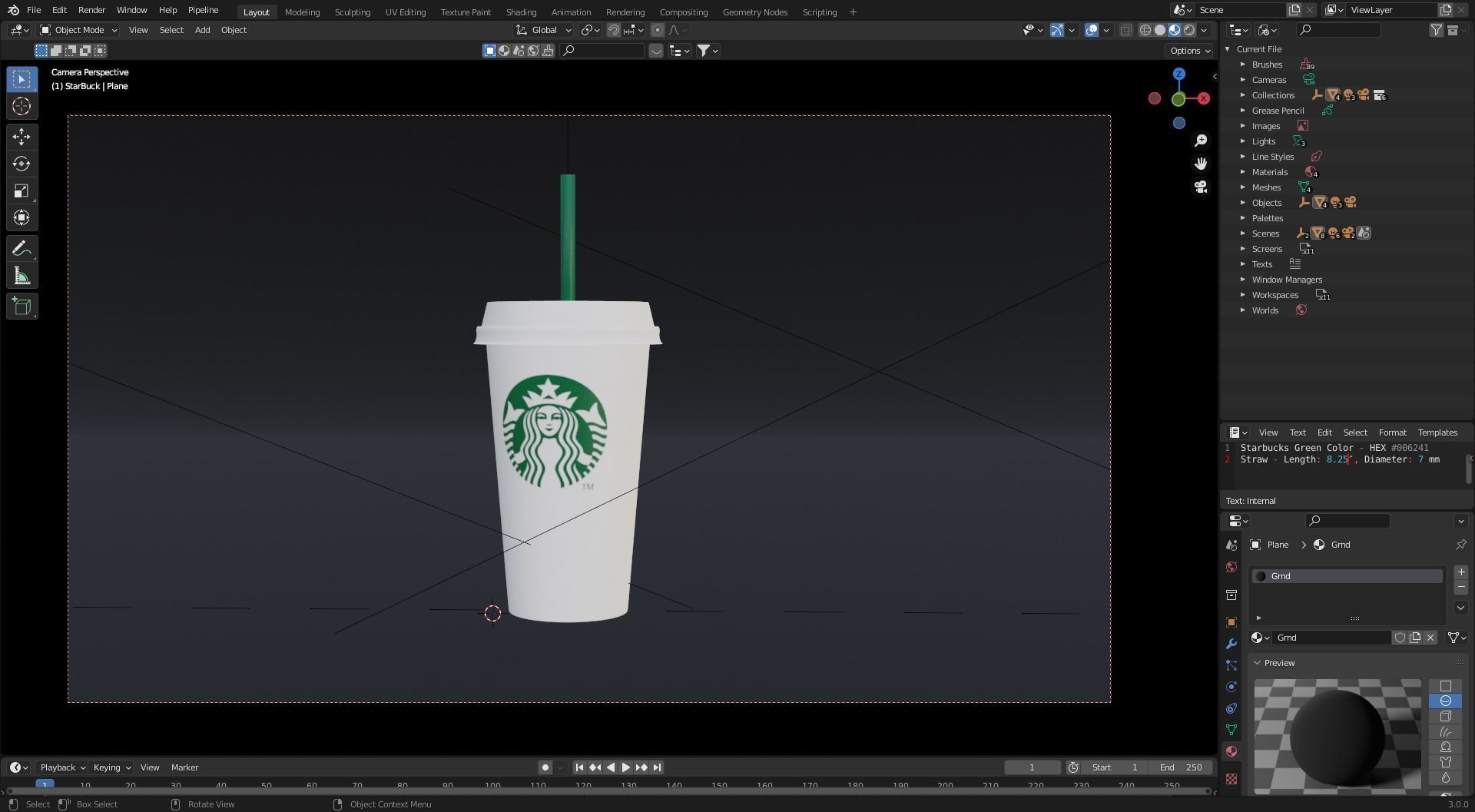Pick the Annotate pencil tool
Screen dimensions: 1475x812
point(22,249)
